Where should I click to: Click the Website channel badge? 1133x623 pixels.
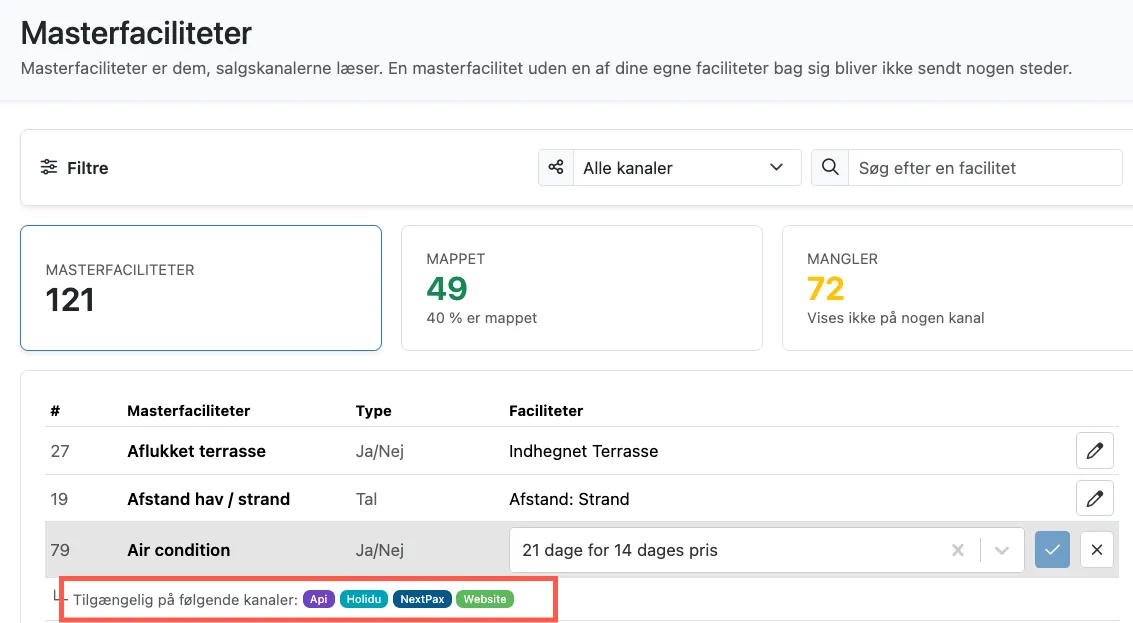485,599
